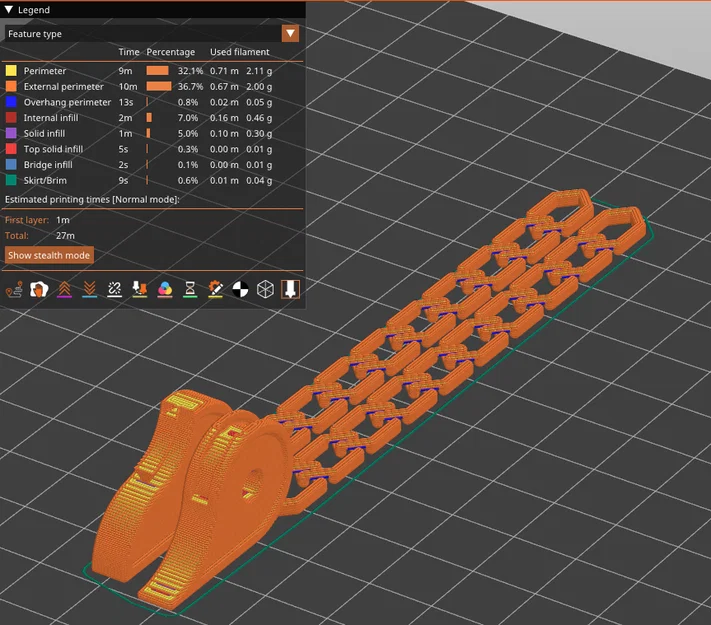Click the Percentage column header
The width and height of the screenshot is (711, 625).
[170, 52]
